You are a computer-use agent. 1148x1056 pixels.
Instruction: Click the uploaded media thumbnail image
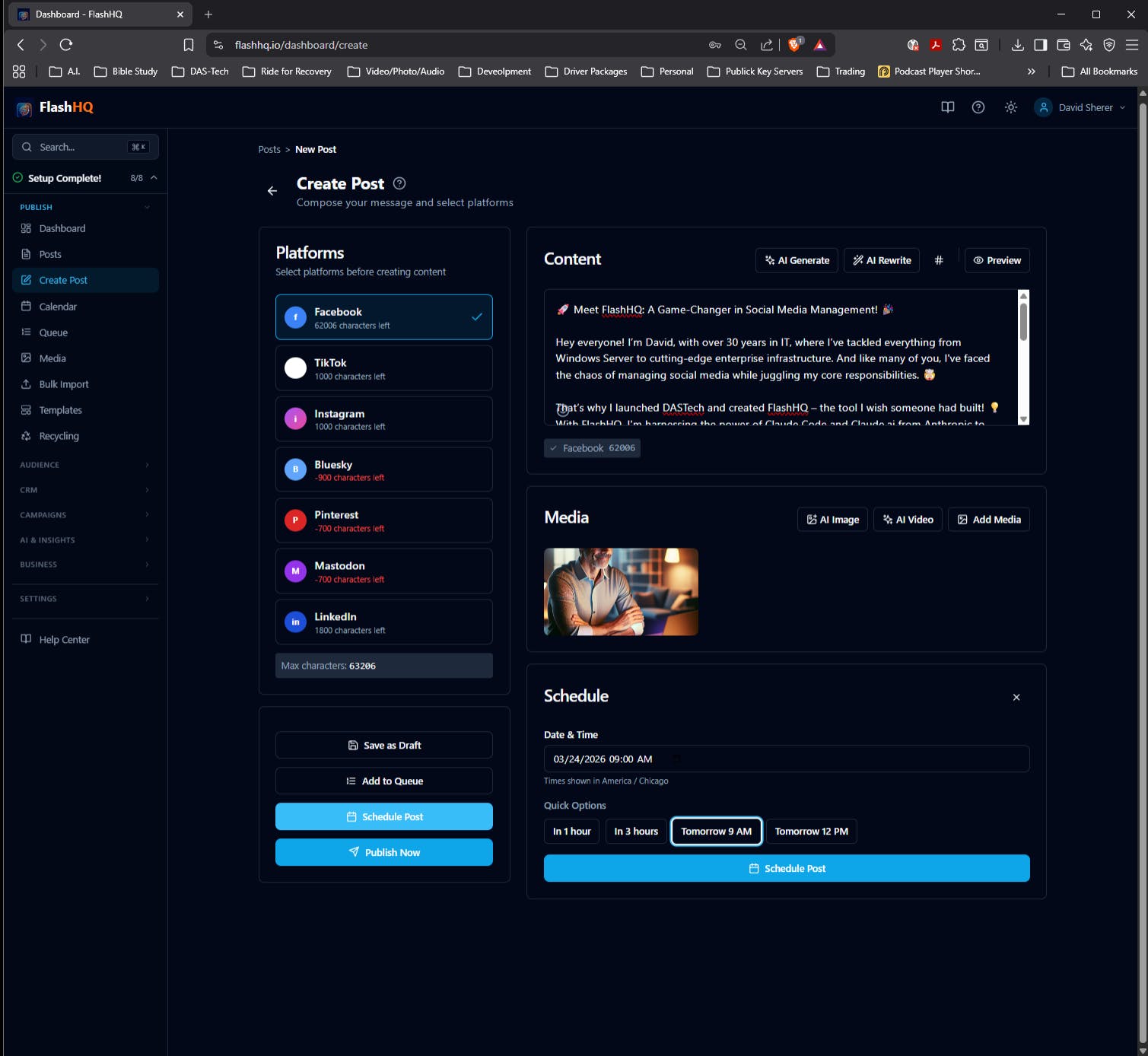pyautogui.click(x=621, y=592)
